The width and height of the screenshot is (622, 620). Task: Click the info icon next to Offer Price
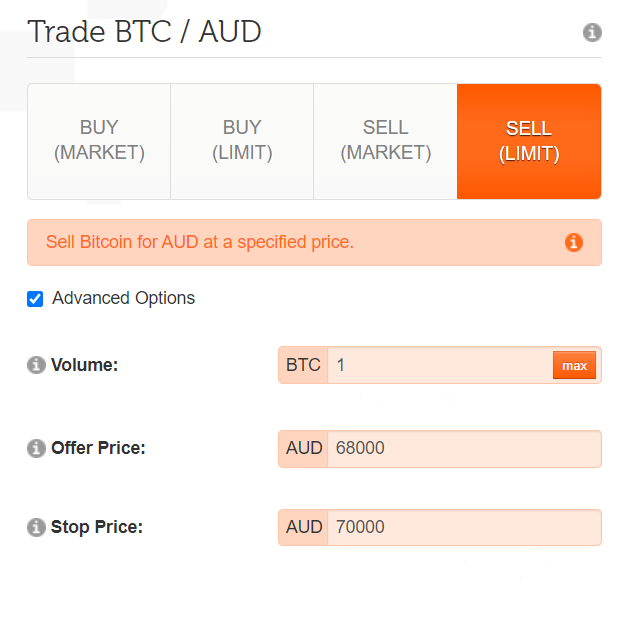[x=37, y=448]
